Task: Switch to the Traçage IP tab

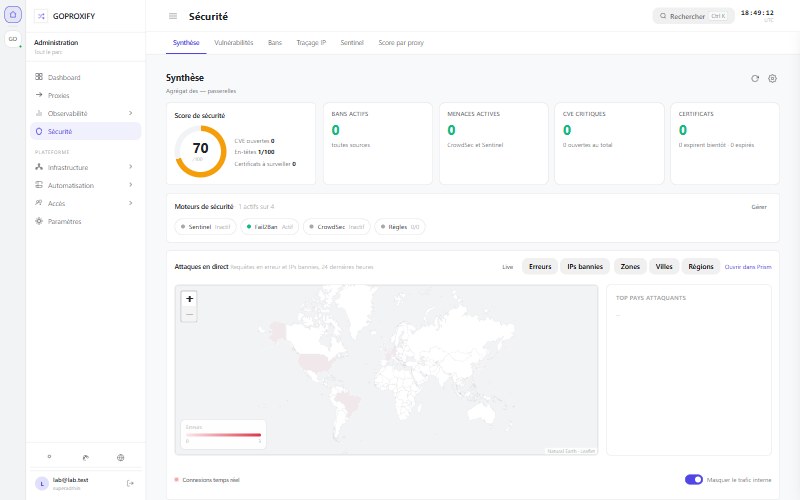Action: (x=311, y=43)
